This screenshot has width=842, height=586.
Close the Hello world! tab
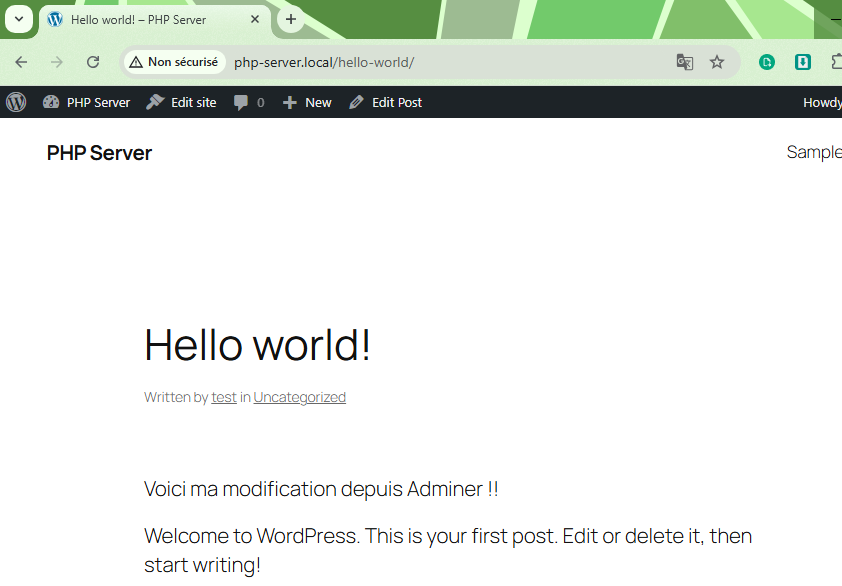click(x=255, y=19)
